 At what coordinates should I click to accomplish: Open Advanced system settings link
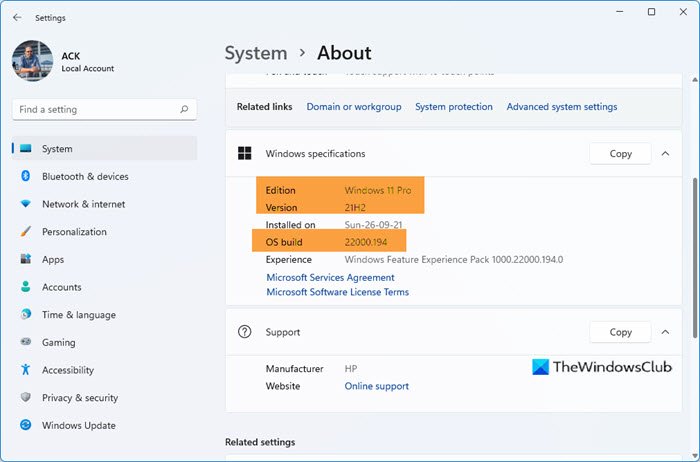click(561, 107)
